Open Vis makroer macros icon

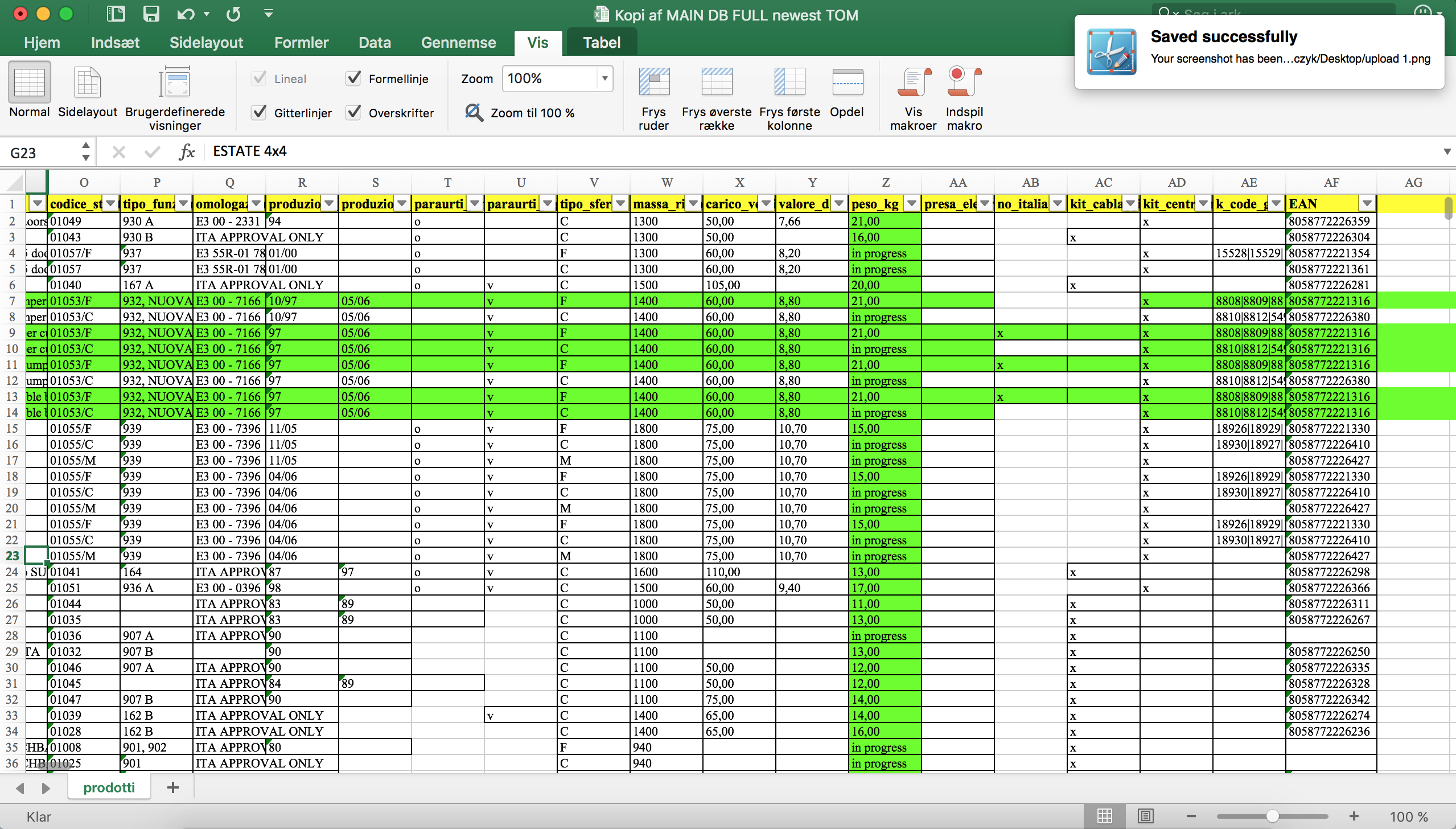pyautogui.click(x=913, y=83)
